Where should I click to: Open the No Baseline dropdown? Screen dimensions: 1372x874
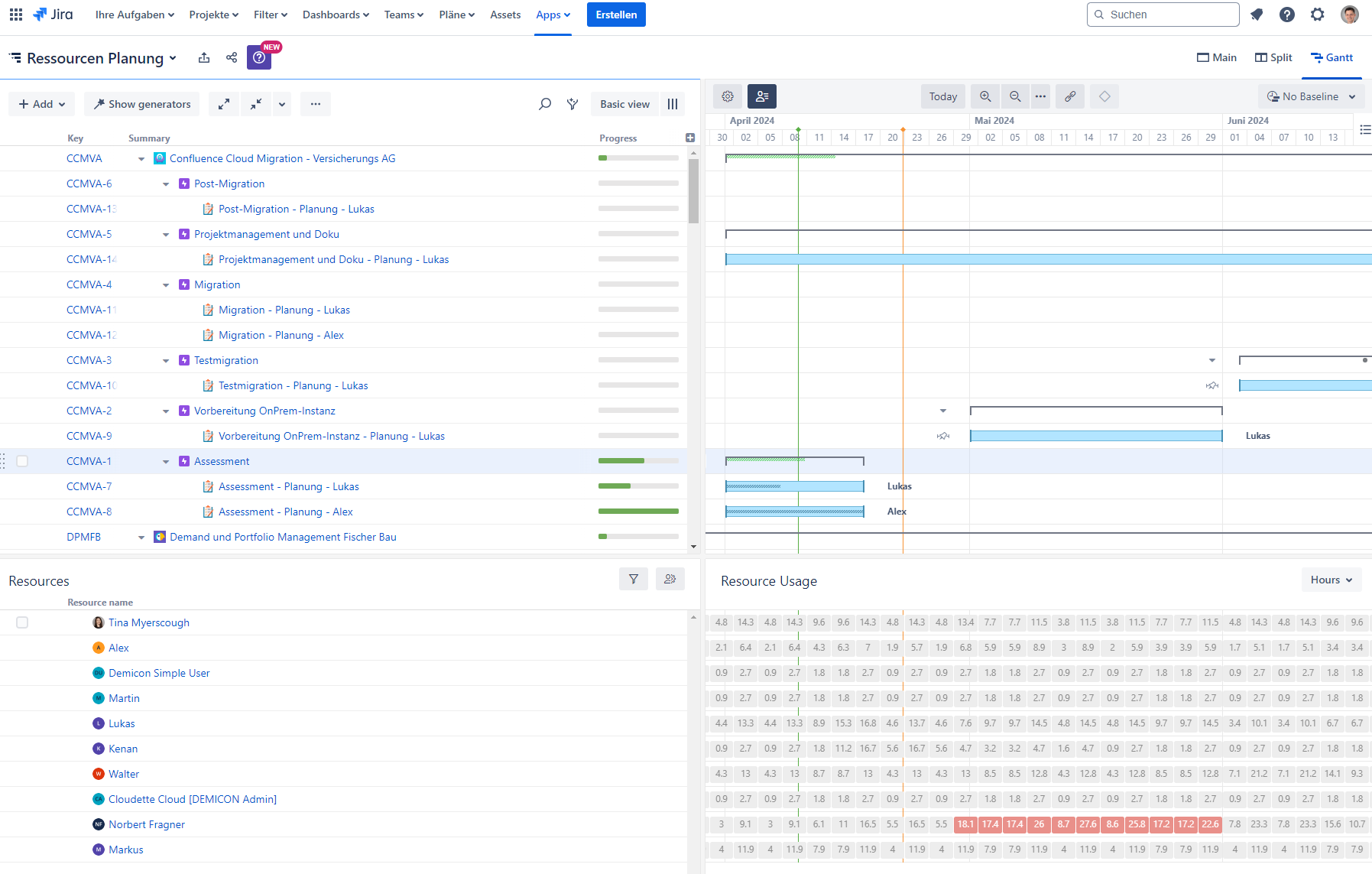pos(1311,96)
